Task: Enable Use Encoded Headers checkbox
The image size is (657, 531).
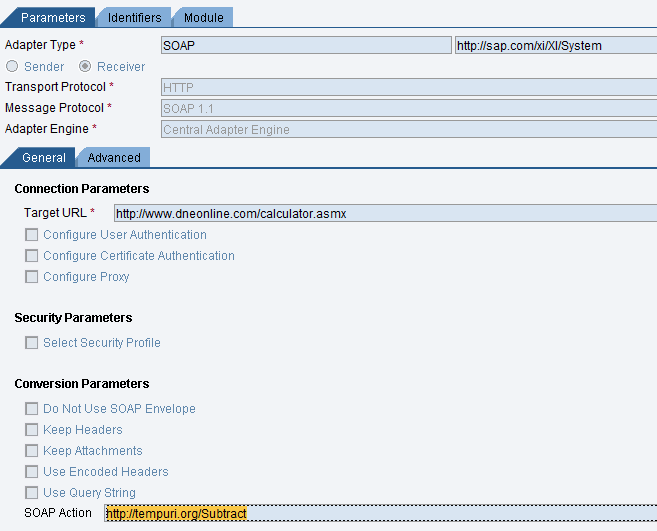Action: tap(31, 471)
